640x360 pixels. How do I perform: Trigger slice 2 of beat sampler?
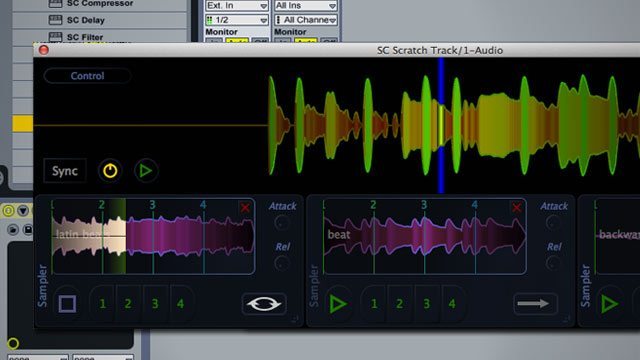(x=400, y=304)
